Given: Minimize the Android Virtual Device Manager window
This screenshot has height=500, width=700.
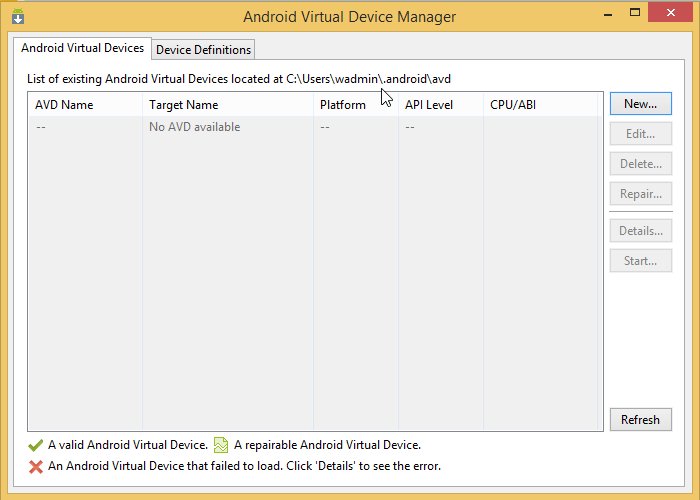Looking at the screenshot, I should point(608,13).
